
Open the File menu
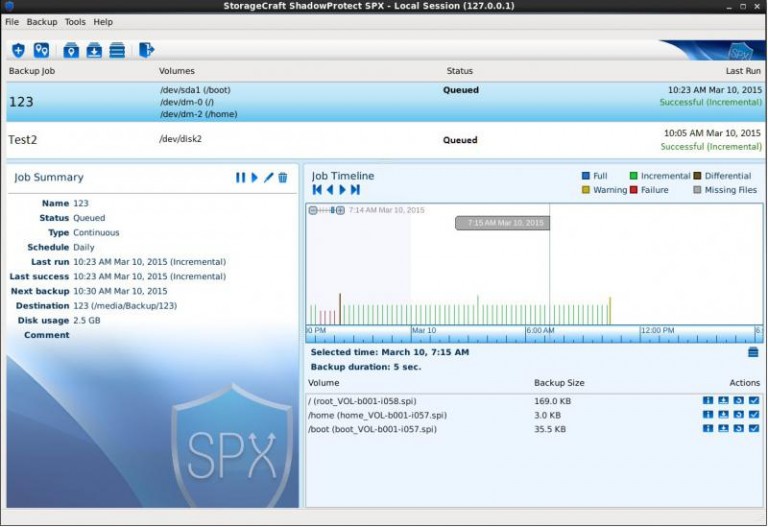tap(12, 22)
